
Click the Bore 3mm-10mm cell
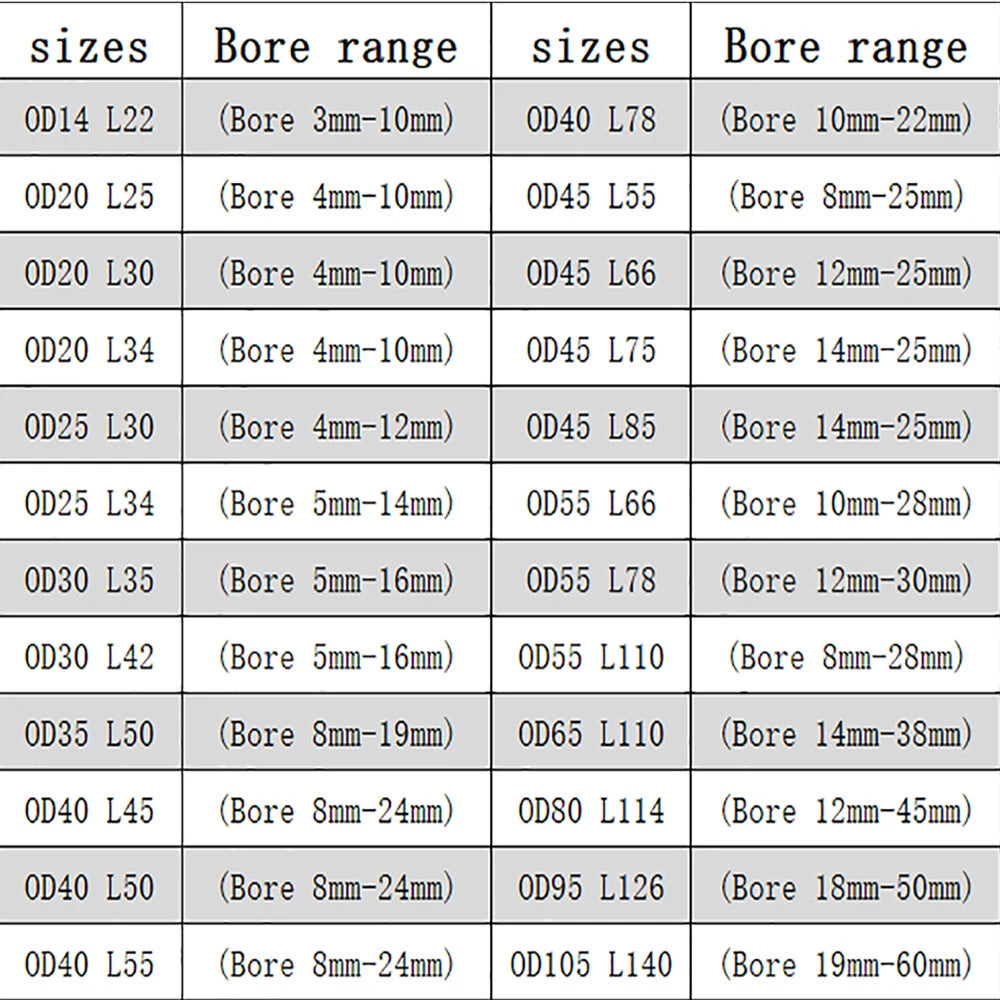pyautogui.click(x=336, y=118)
